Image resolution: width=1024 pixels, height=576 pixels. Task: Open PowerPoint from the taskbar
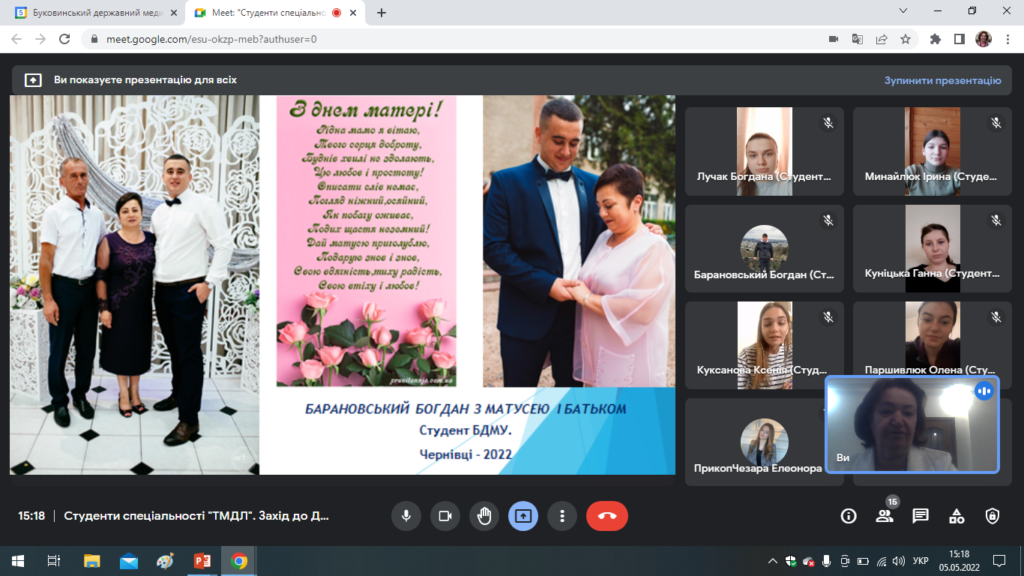point(202,560)
